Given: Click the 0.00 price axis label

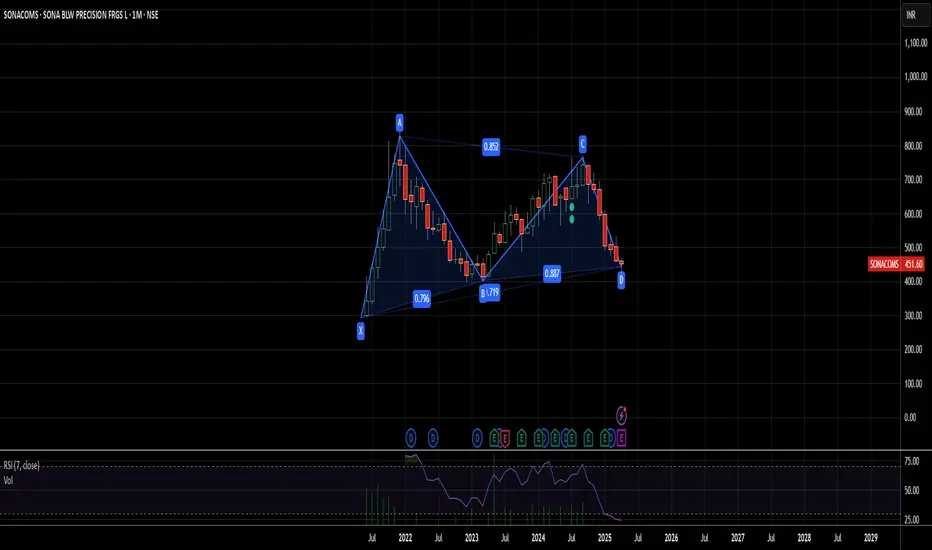Looking at the screenshot, I should point(910,417).
